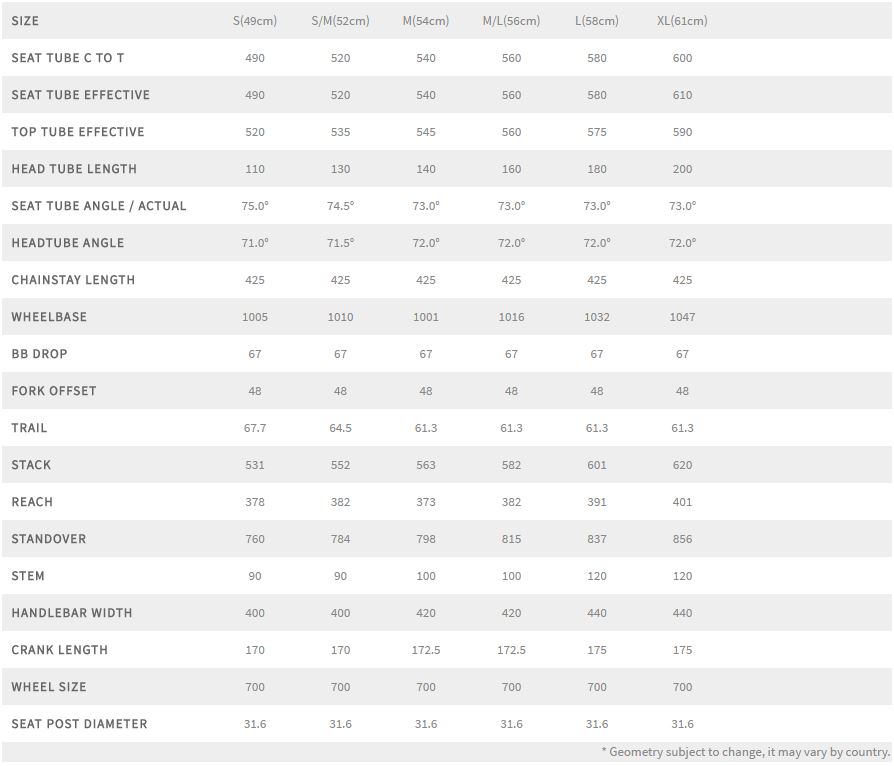Click the XL(61cm) column header
This screenshot has height=766, width=894.
tap(682, 21)
